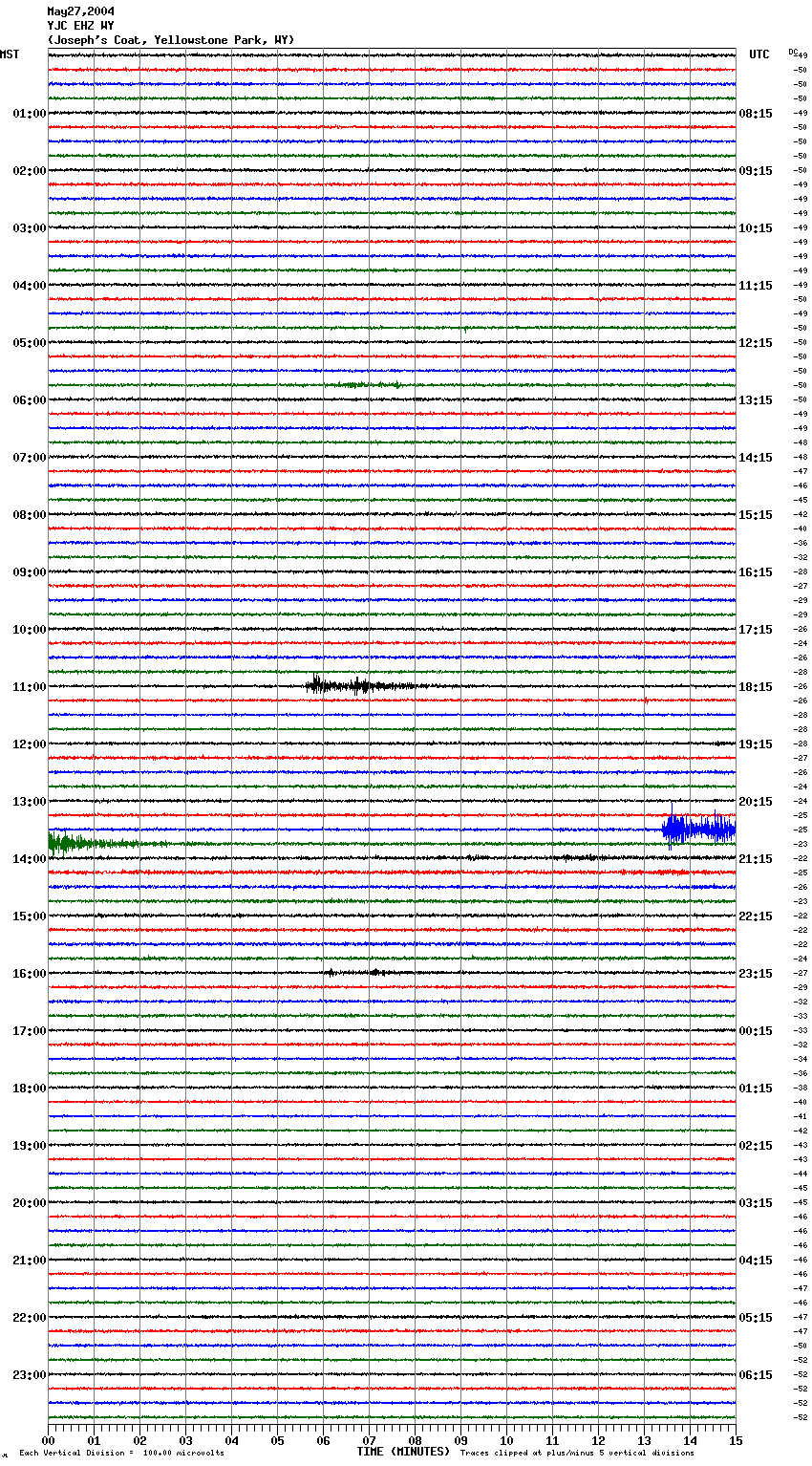Click the Joseph's Coat, Yellowstone Park location title
Screen dimensions: 812x1466
(x=171, y=40)
